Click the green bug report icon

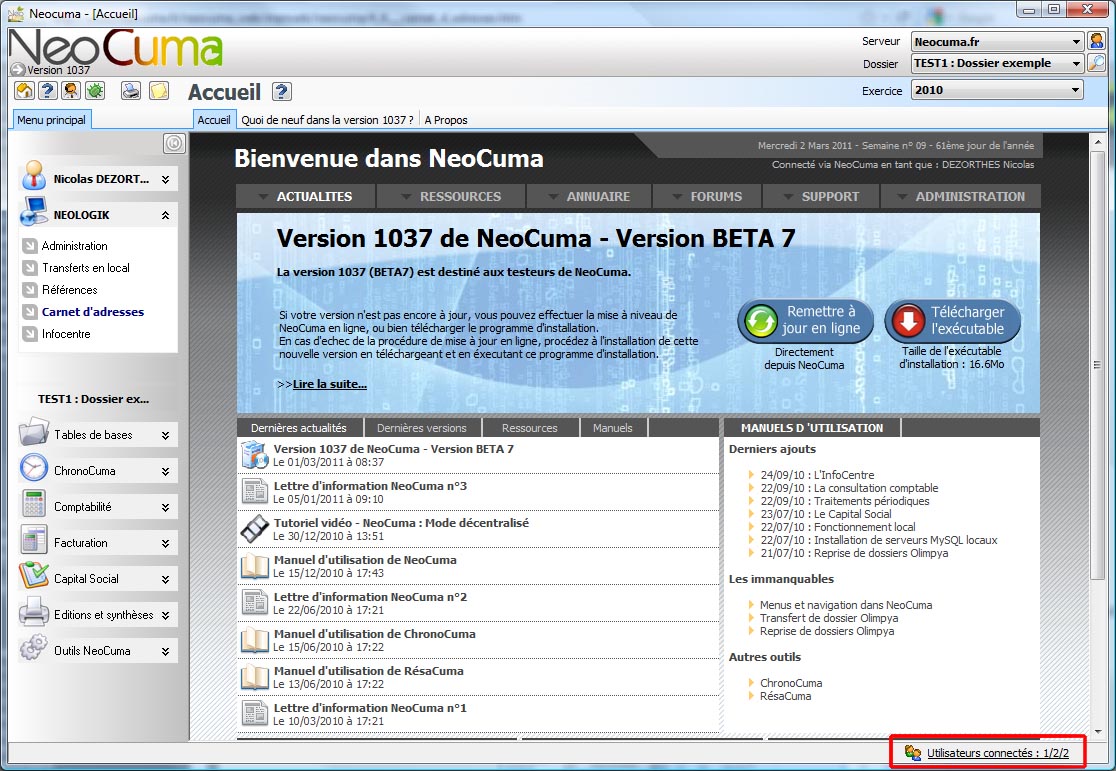[x=95, y=90]
